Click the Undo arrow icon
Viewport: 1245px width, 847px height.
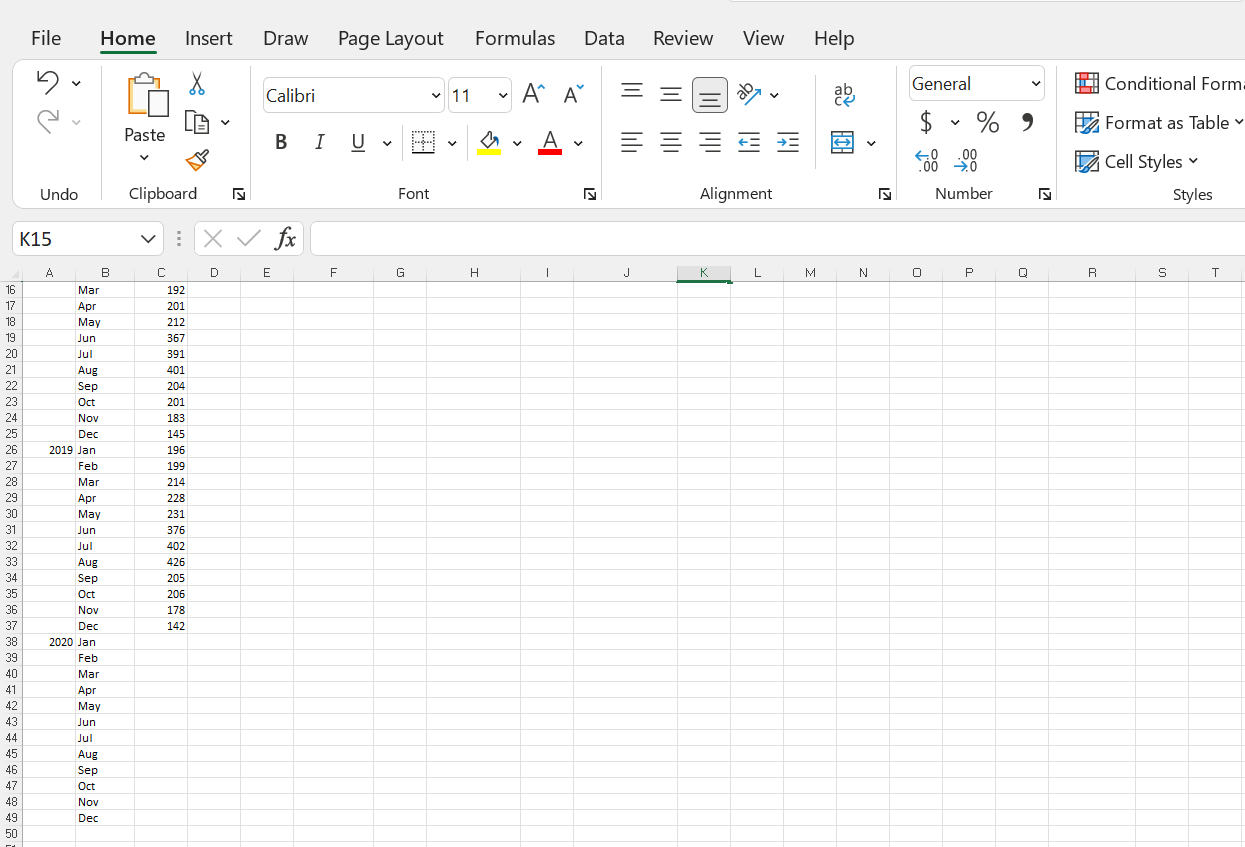click(47, 82)
